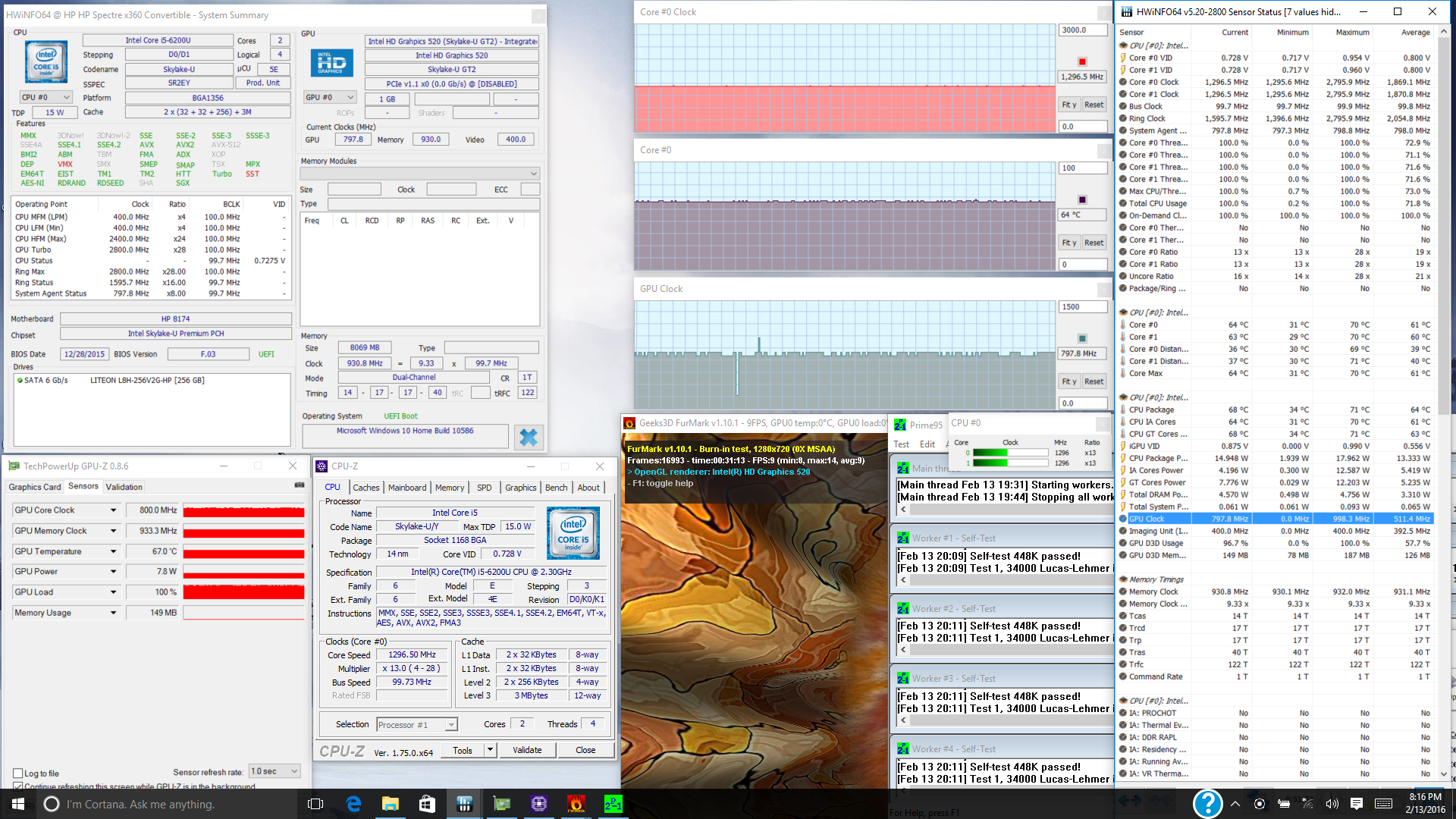
Task: Open the touch keyboard tray icon
Action: coord(1382,804)
